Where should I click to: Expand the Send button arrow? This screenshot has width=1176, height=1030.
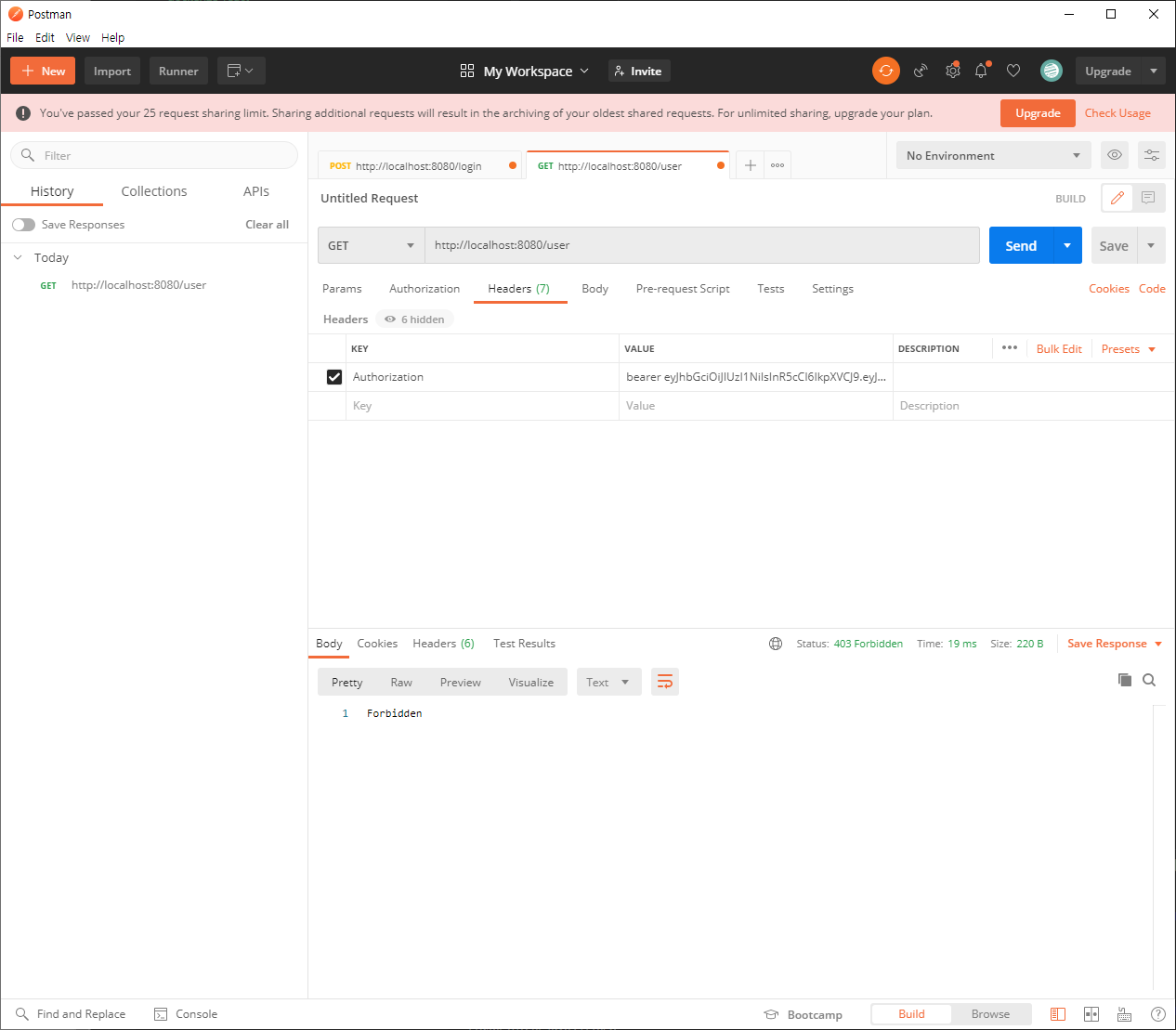pos(1067,245)
